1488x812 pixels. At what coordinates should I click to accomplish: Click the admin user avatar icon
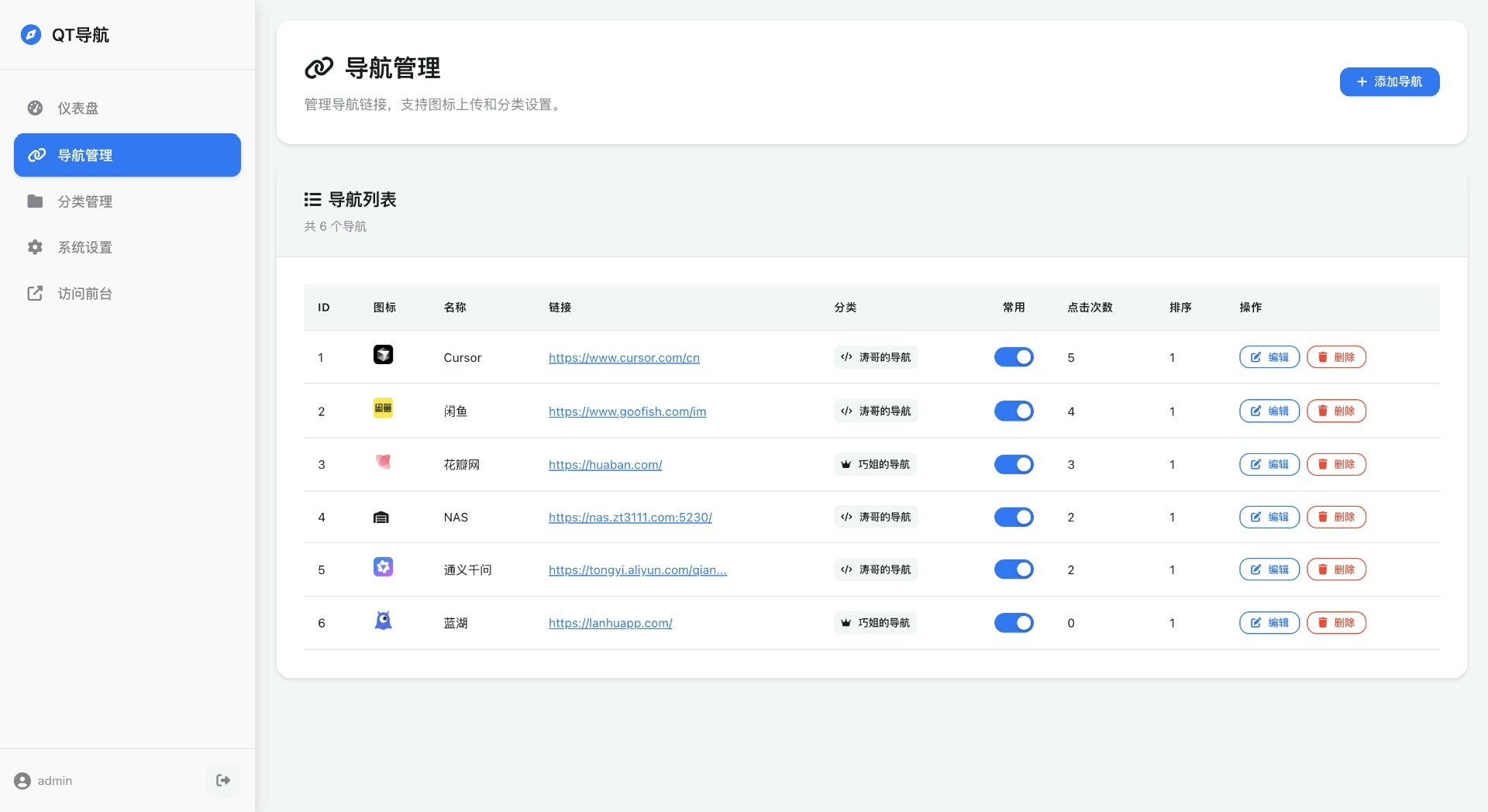click(23, 781)
